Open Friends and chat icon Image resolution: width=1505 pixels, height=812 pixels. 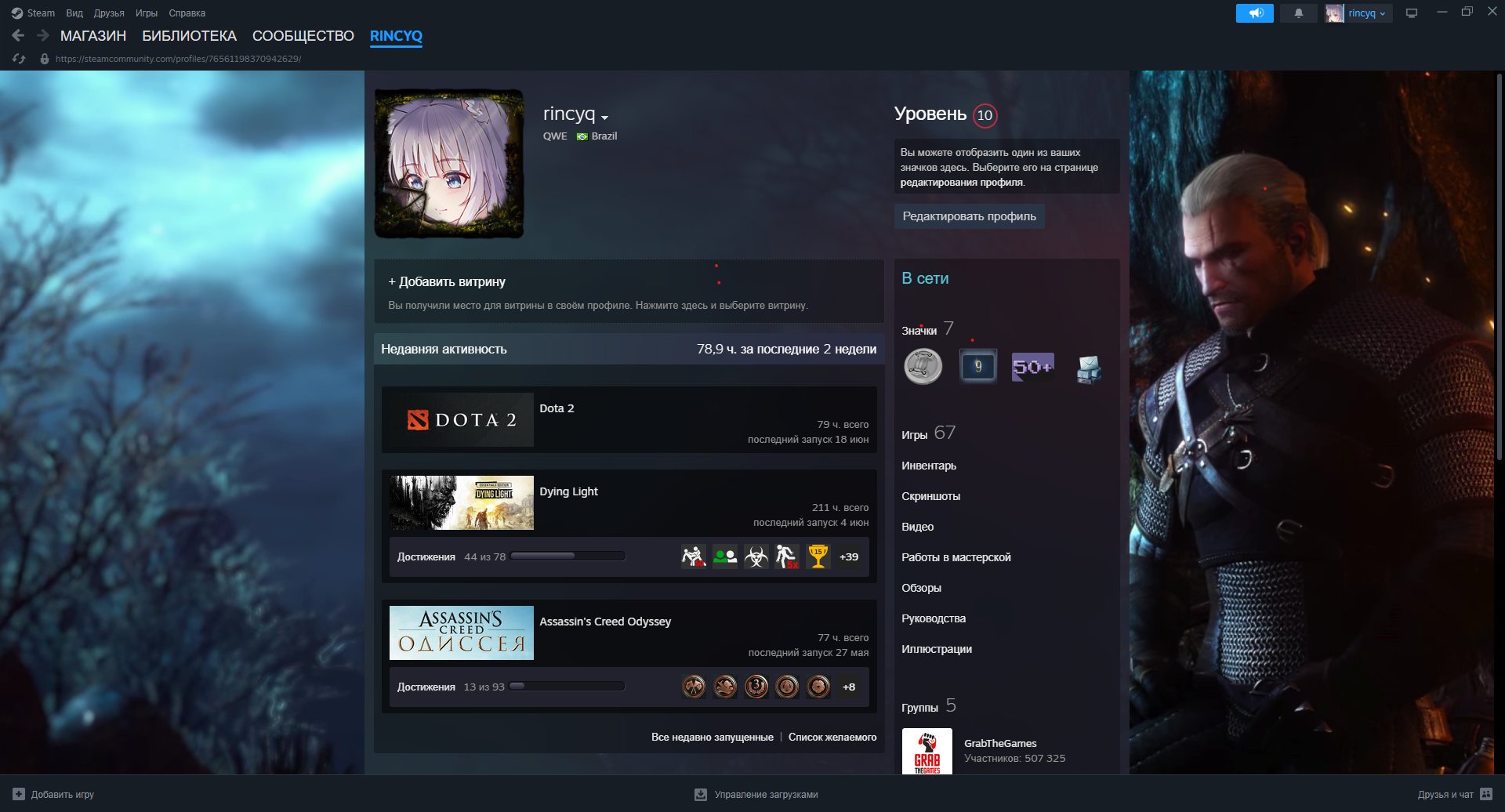[1485, 794]
